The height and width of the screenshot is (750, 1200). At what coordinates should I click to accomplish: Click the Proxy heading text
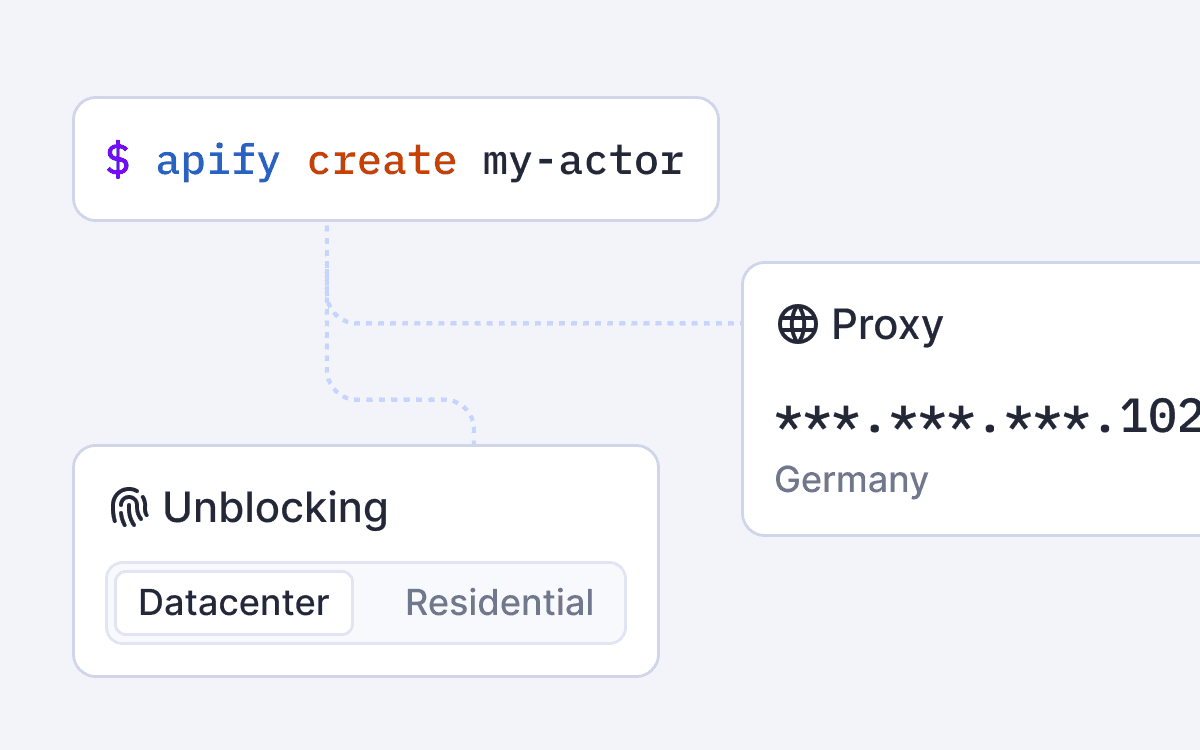887,325
